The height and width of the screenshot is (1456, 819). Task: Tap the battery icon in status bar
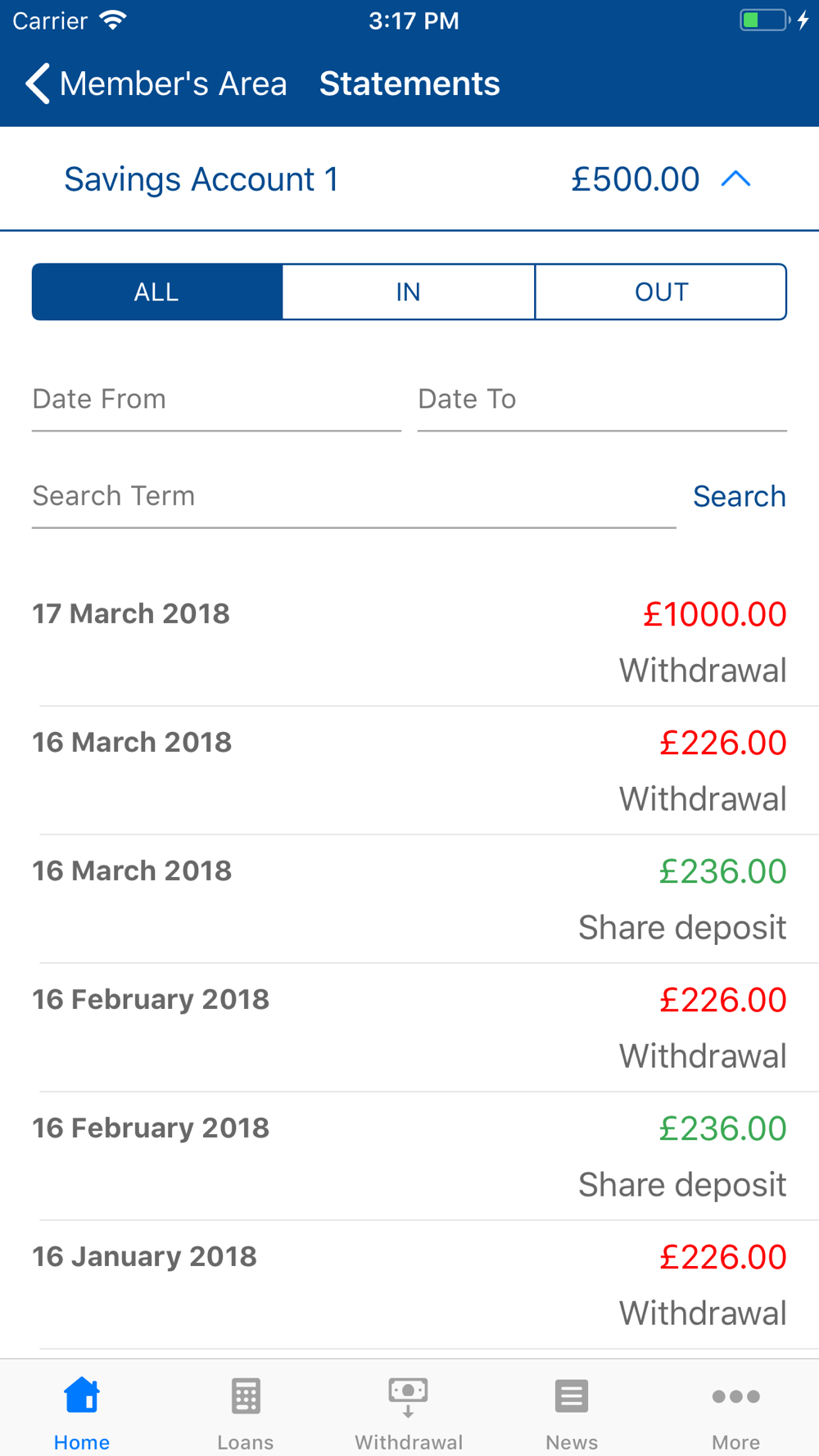[765, 20]
